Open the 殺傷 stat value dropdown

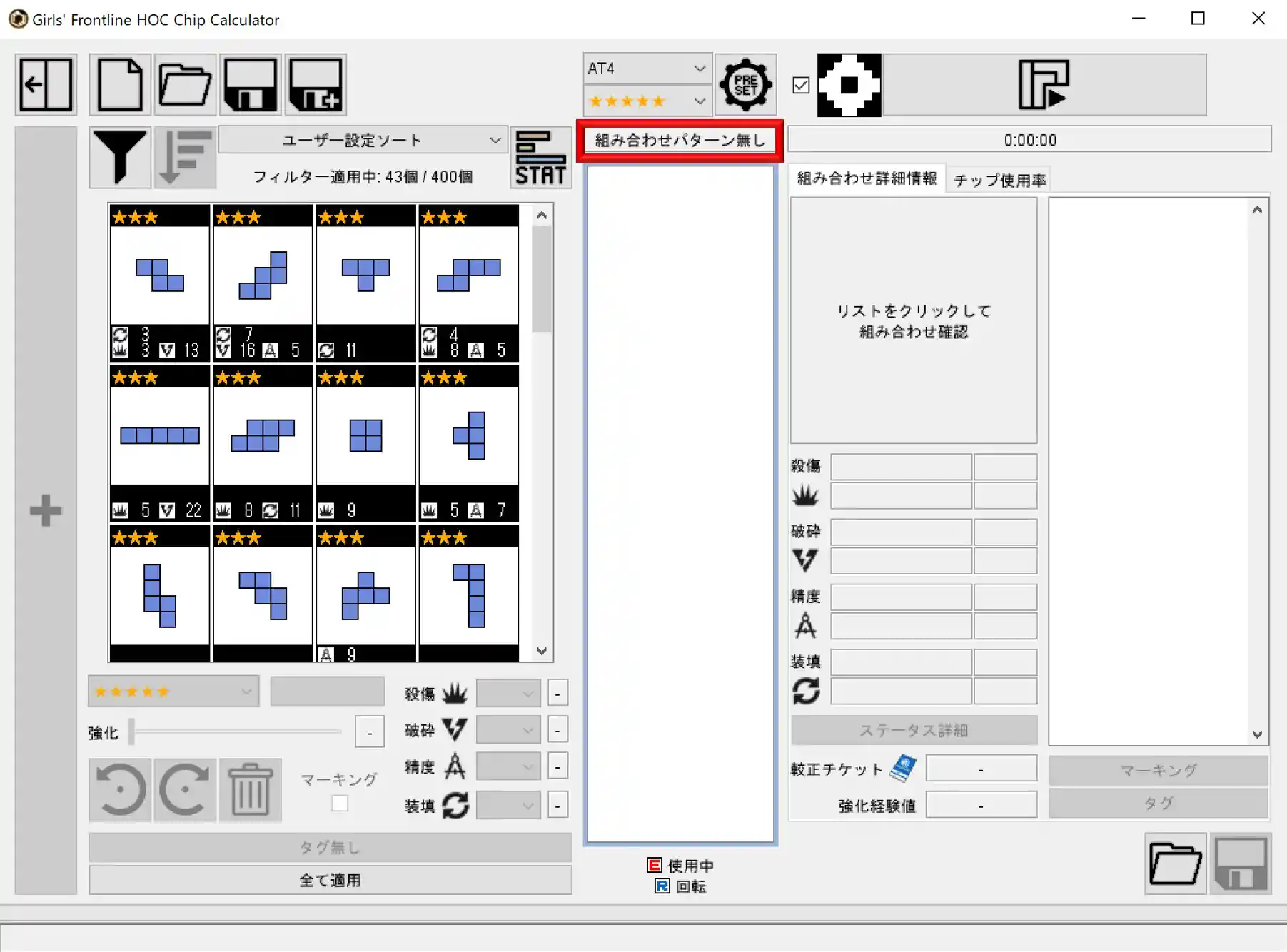point(508,693)
